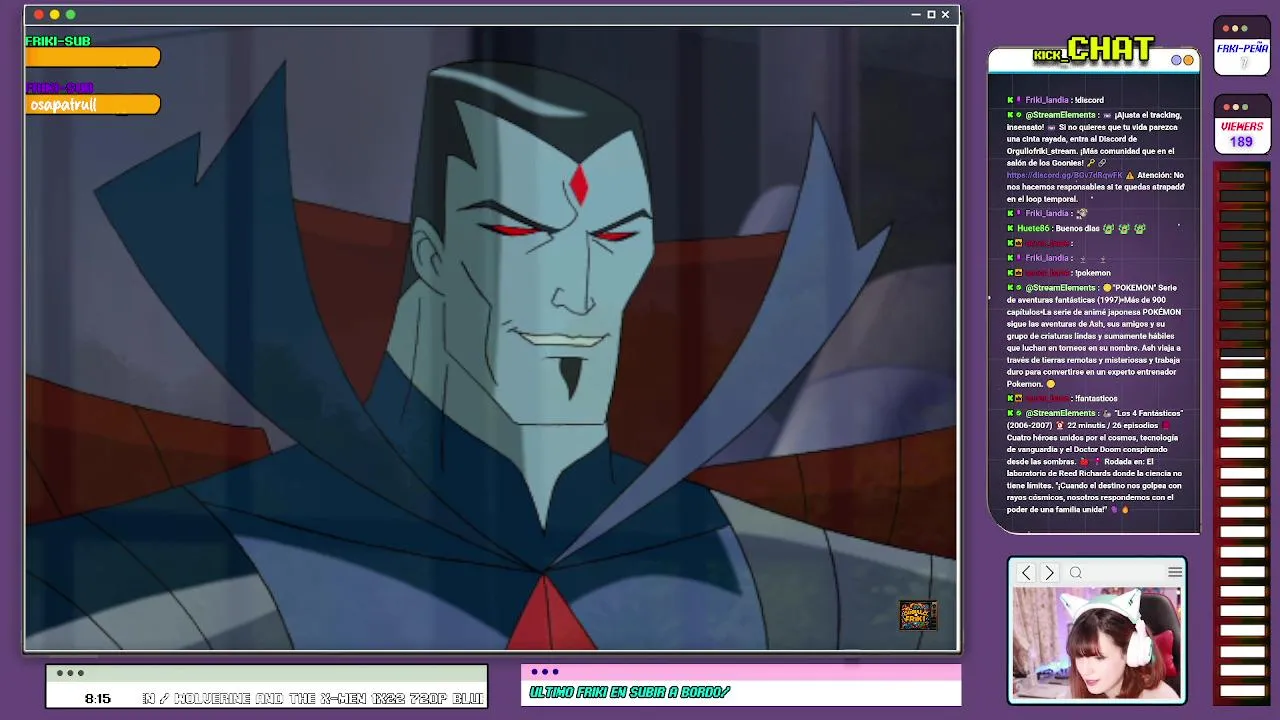Click the '!fantasticos' command chat message
Viewport: 1280px width, 720px height.
coord(1062,398)
